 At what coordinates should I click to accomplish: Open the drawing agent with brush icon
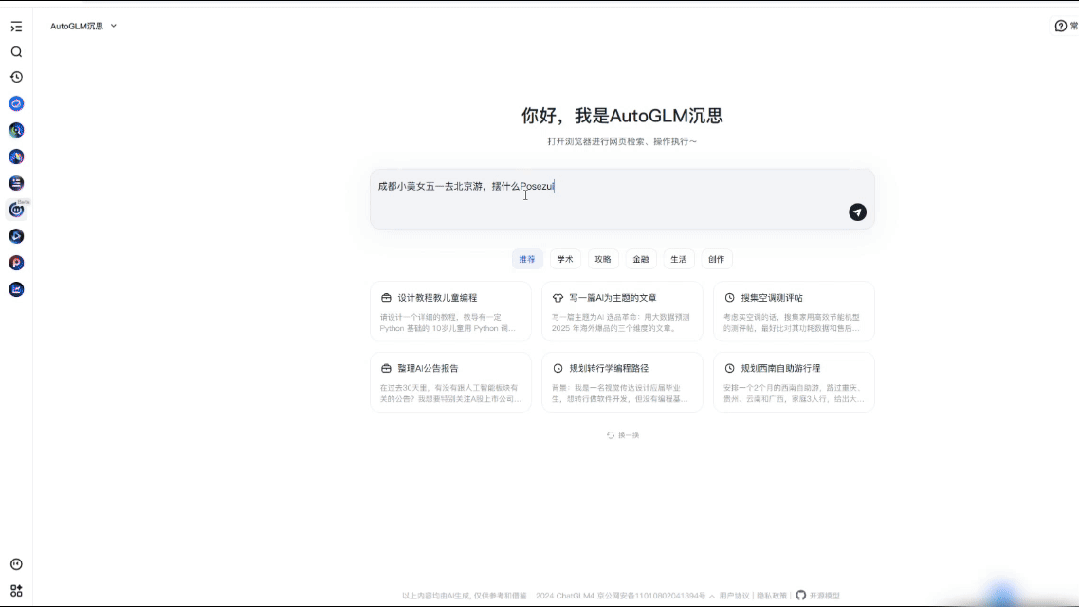click(x=17, y=157)
